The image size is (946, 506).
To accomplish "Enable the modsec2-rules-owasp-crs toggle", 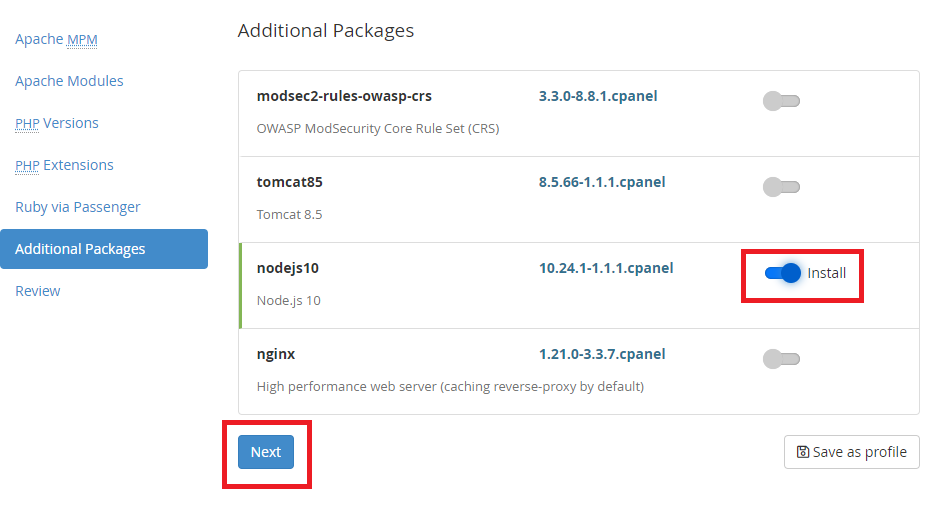I will pyautogui.click(x=781, y=101).
